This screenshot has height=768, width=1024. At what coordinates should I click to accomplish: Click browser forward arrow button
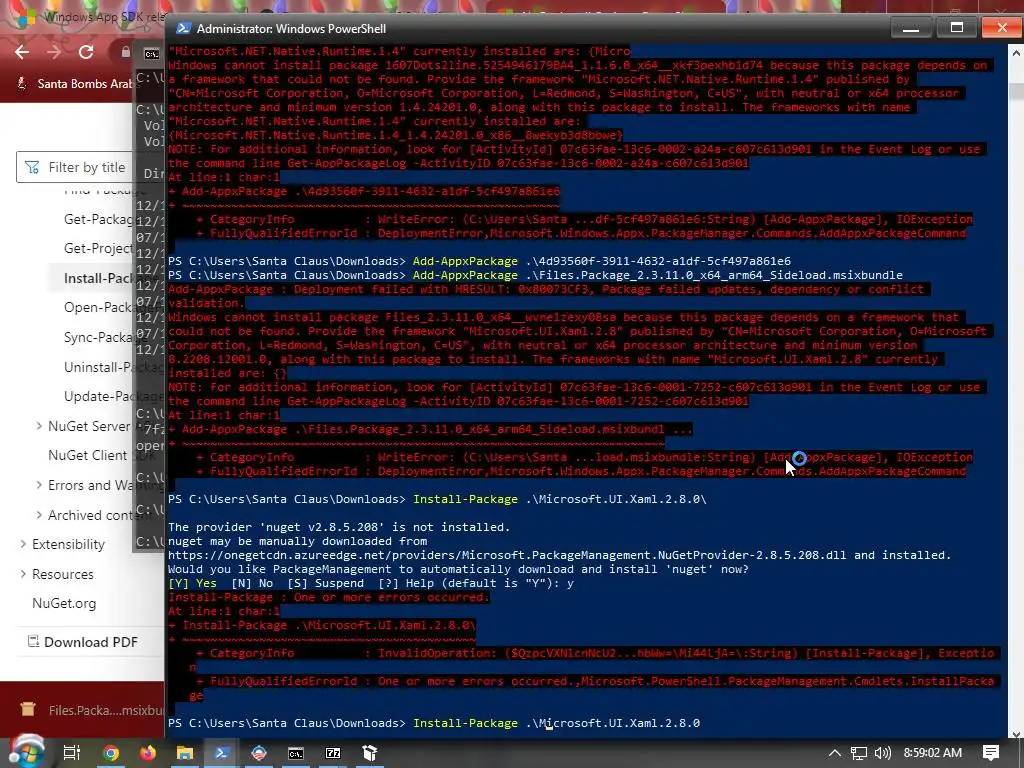coord(54,52)
